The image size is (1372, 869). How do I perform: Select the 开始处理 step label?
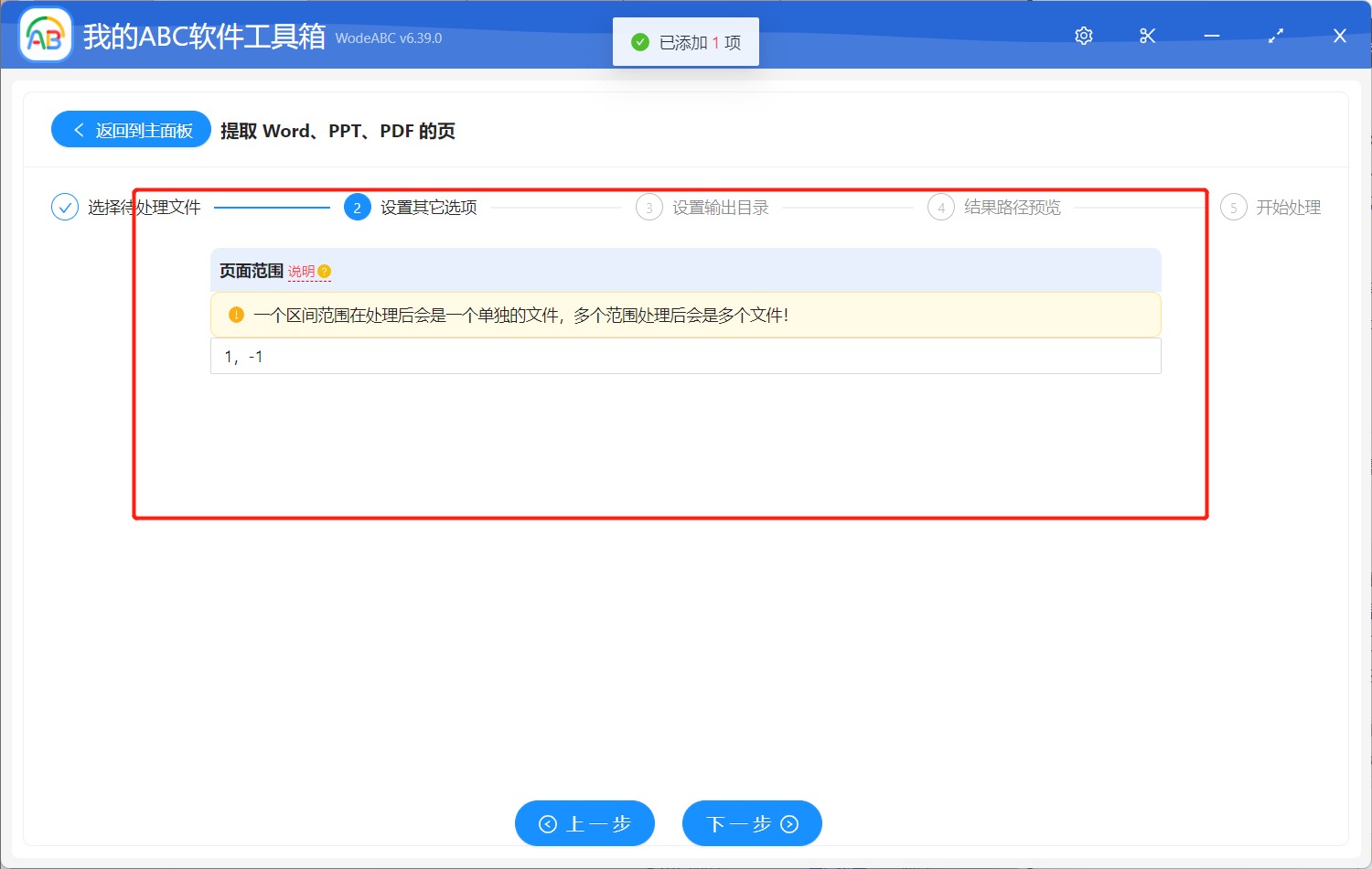[1288, 208]
